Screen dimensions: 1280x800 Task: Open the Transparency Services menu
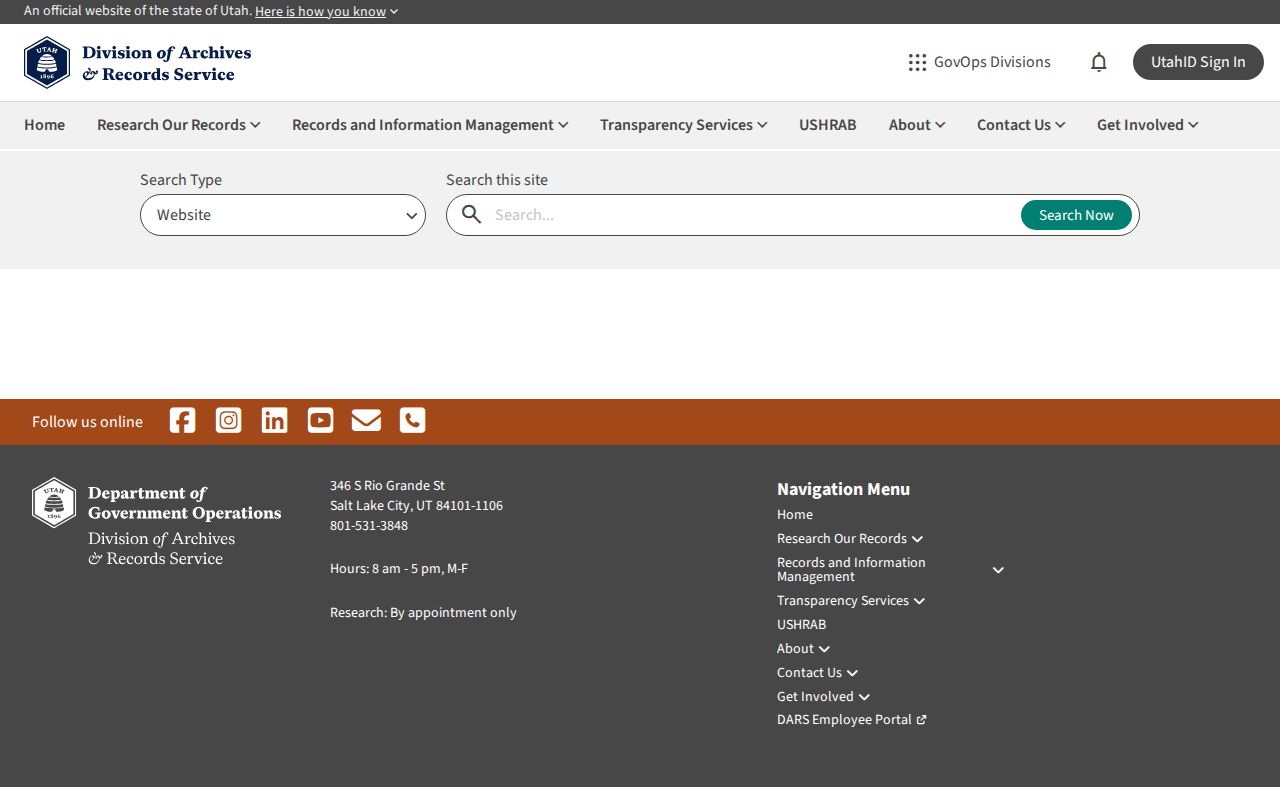click(684, 125)
